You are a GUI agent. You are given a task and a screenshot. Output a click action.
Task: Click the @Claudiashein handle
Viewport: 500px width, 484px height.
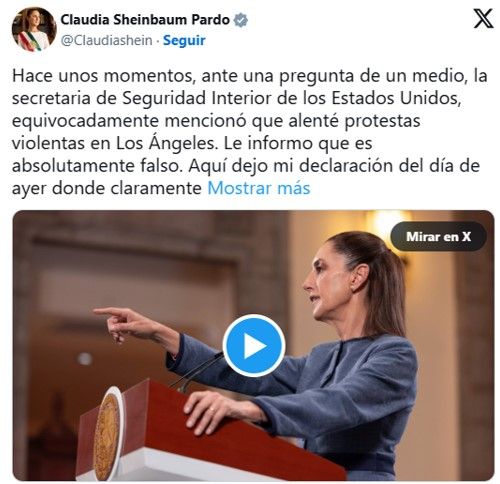[x=106, y=41]
